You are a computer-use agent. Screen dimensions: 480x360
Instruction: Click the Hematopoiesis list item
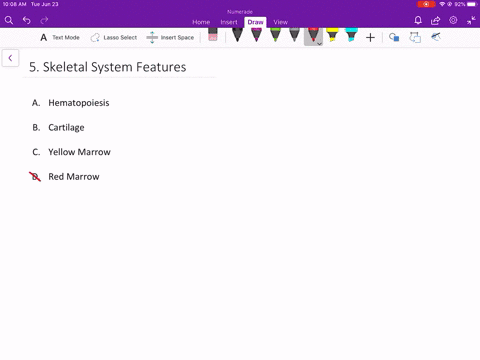pyautogui.click(x=79, y=103)
